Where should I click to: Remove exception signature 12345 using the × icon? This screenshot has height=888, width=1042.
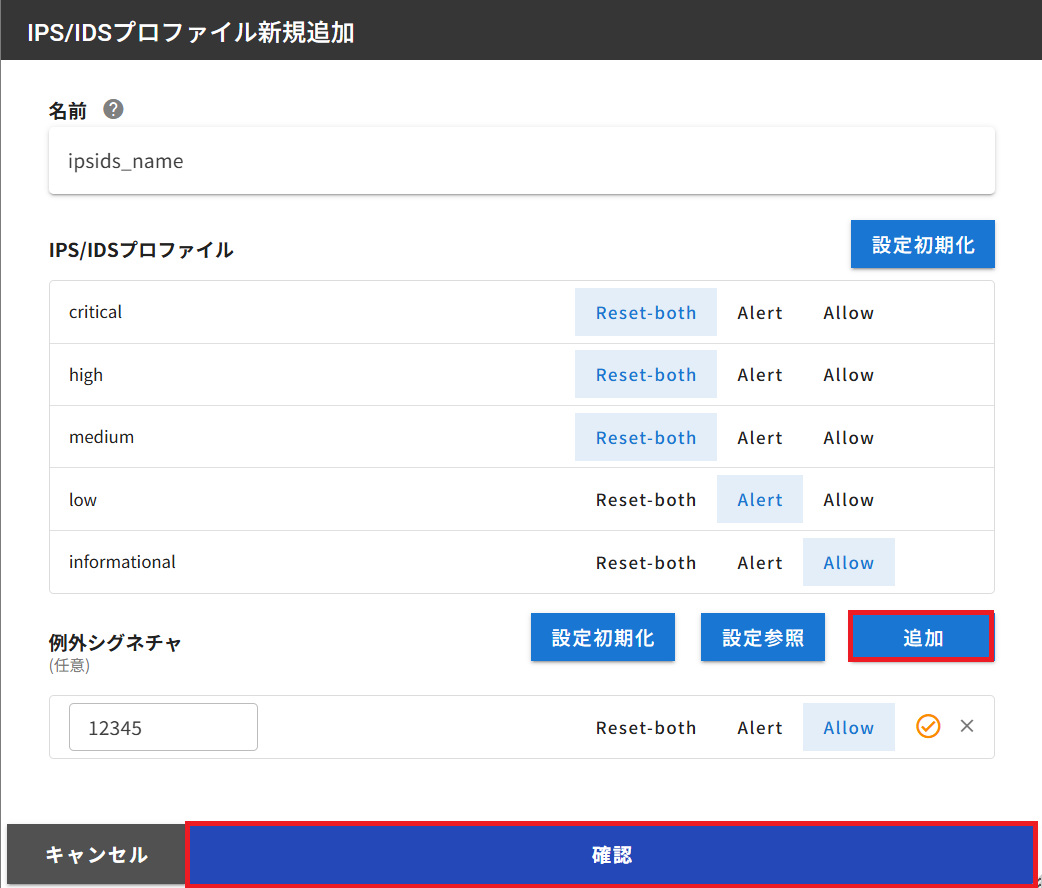point(966,726)
